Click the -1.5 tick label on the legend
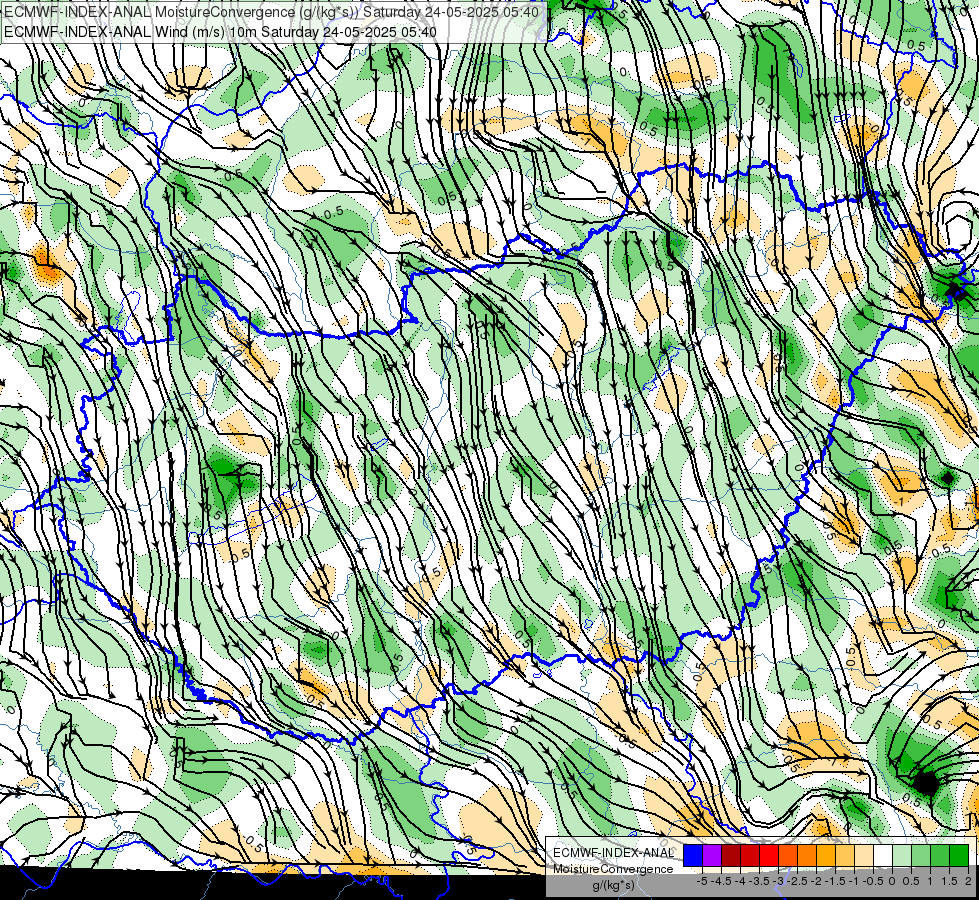 tap(835, 881)
